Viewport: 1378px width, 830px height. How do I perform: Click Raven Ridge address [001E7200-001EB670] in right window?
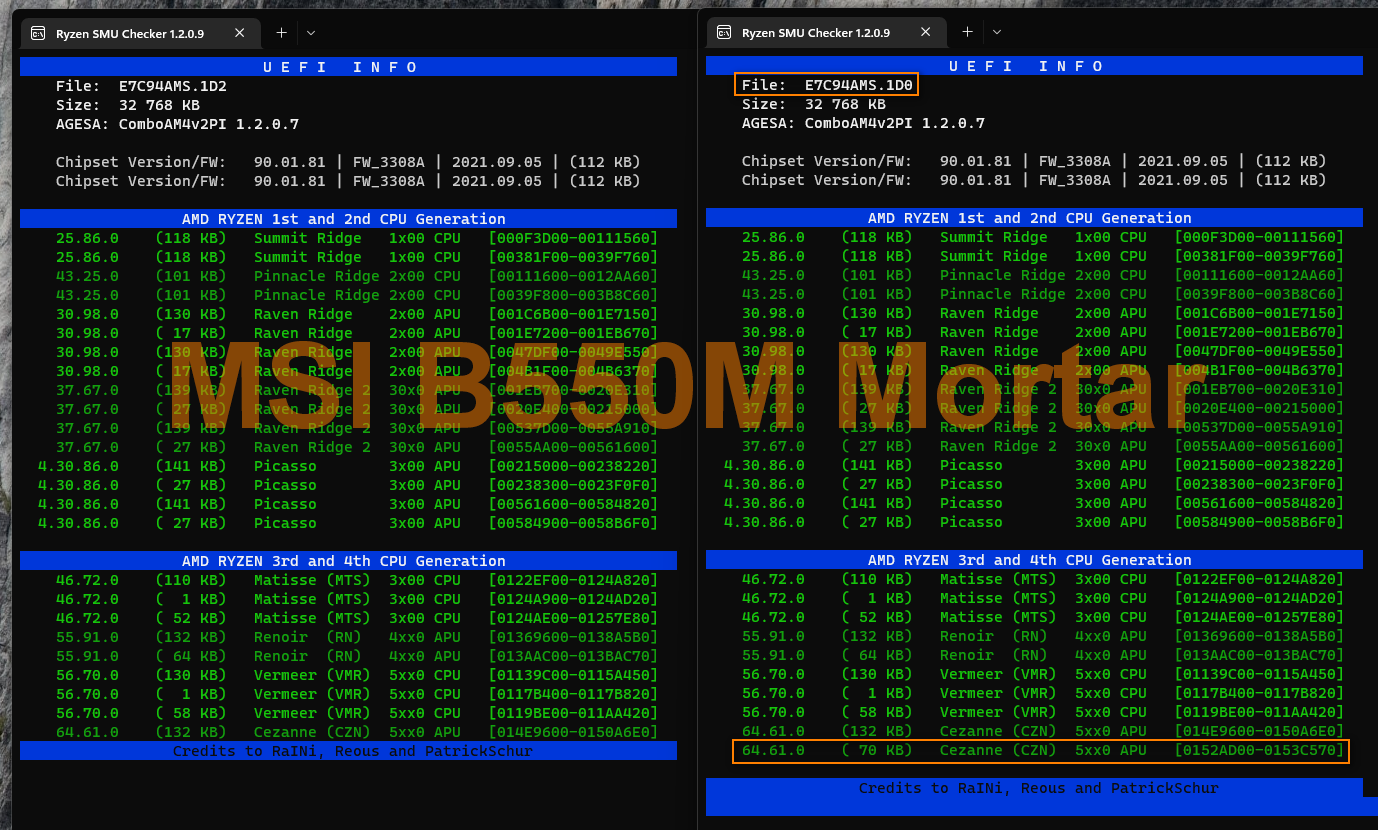pyautogui.click(x=1259, y=332)
